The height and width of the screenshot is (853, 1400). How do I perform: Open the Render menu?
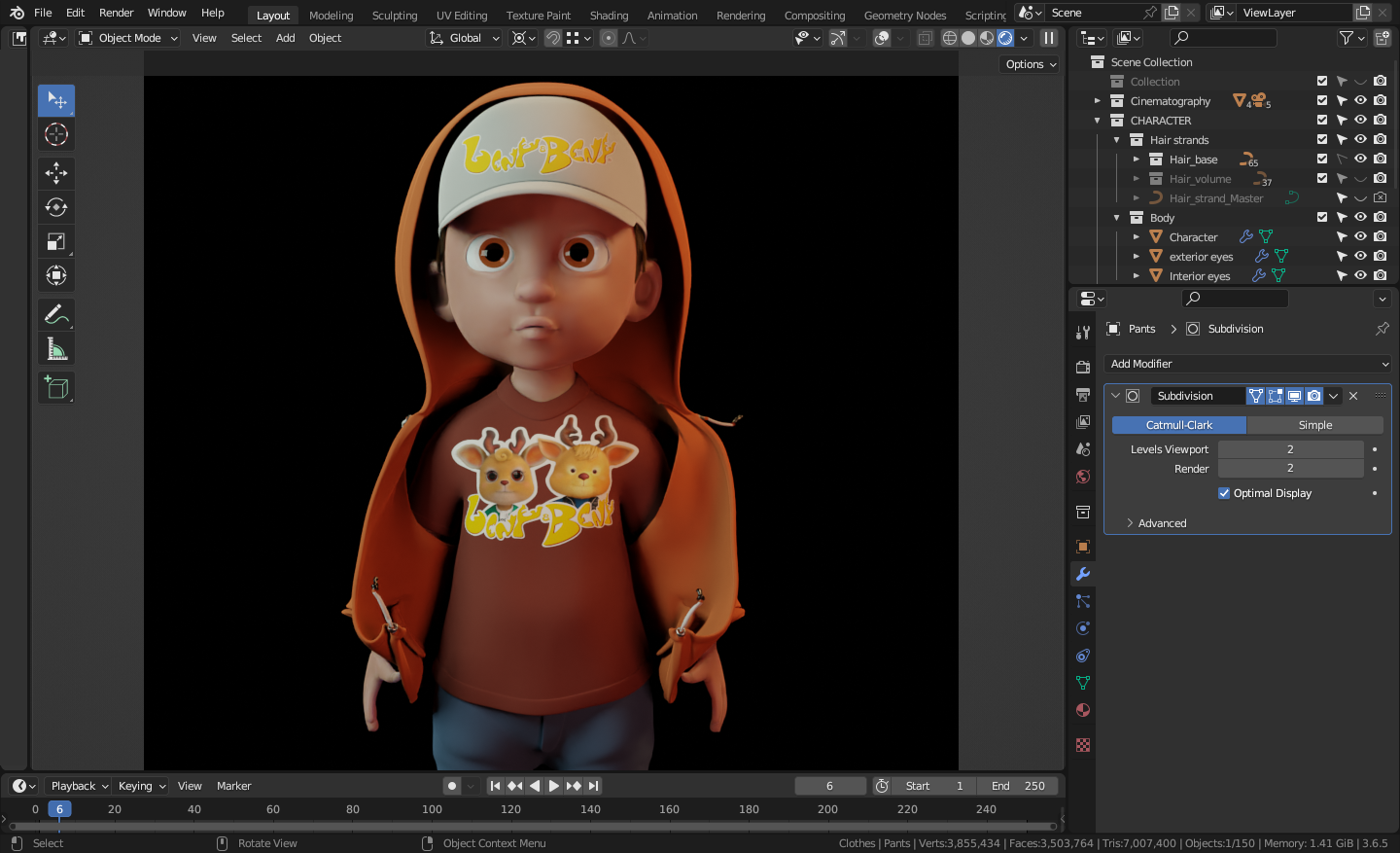(x=117, y=13)
